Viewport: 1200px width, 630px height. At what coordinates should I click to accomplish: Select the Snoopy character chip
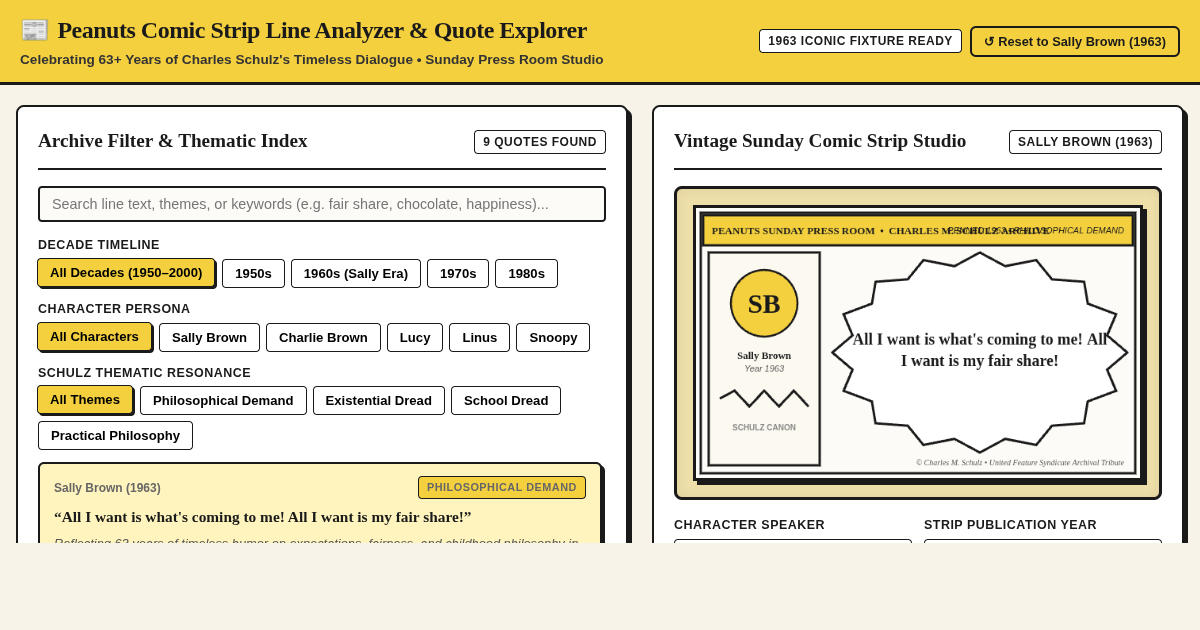click(x=553, y=337)
